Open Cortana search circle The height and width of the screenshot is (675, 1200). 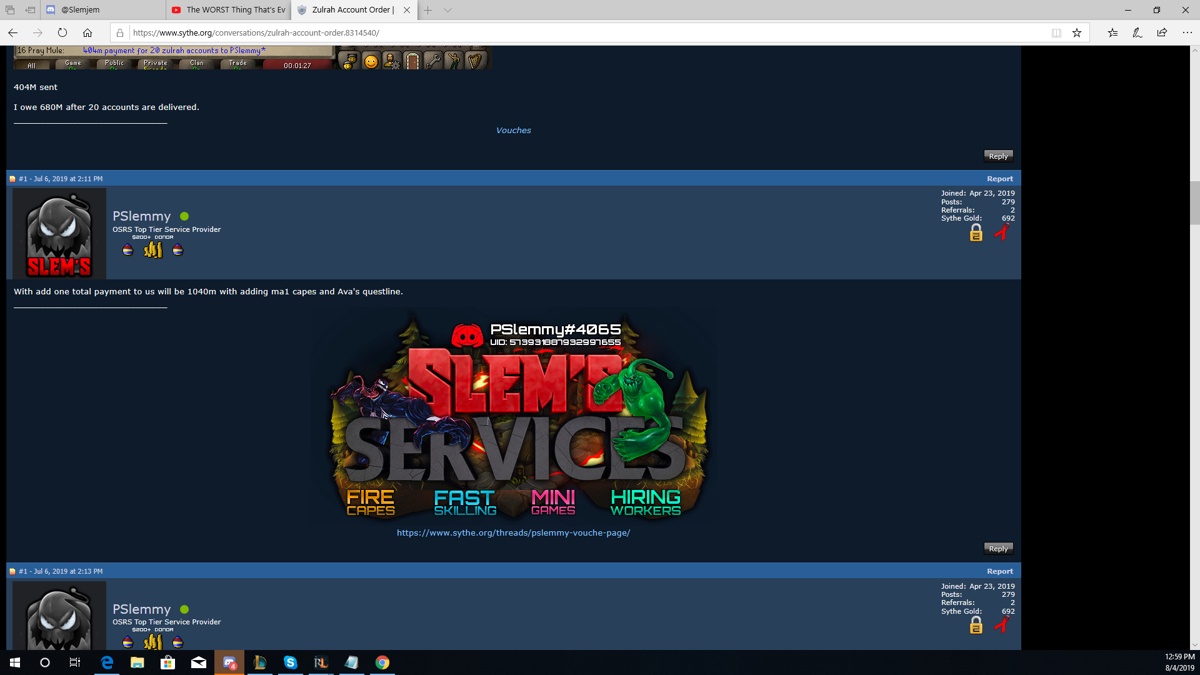[x=45, y=662]
